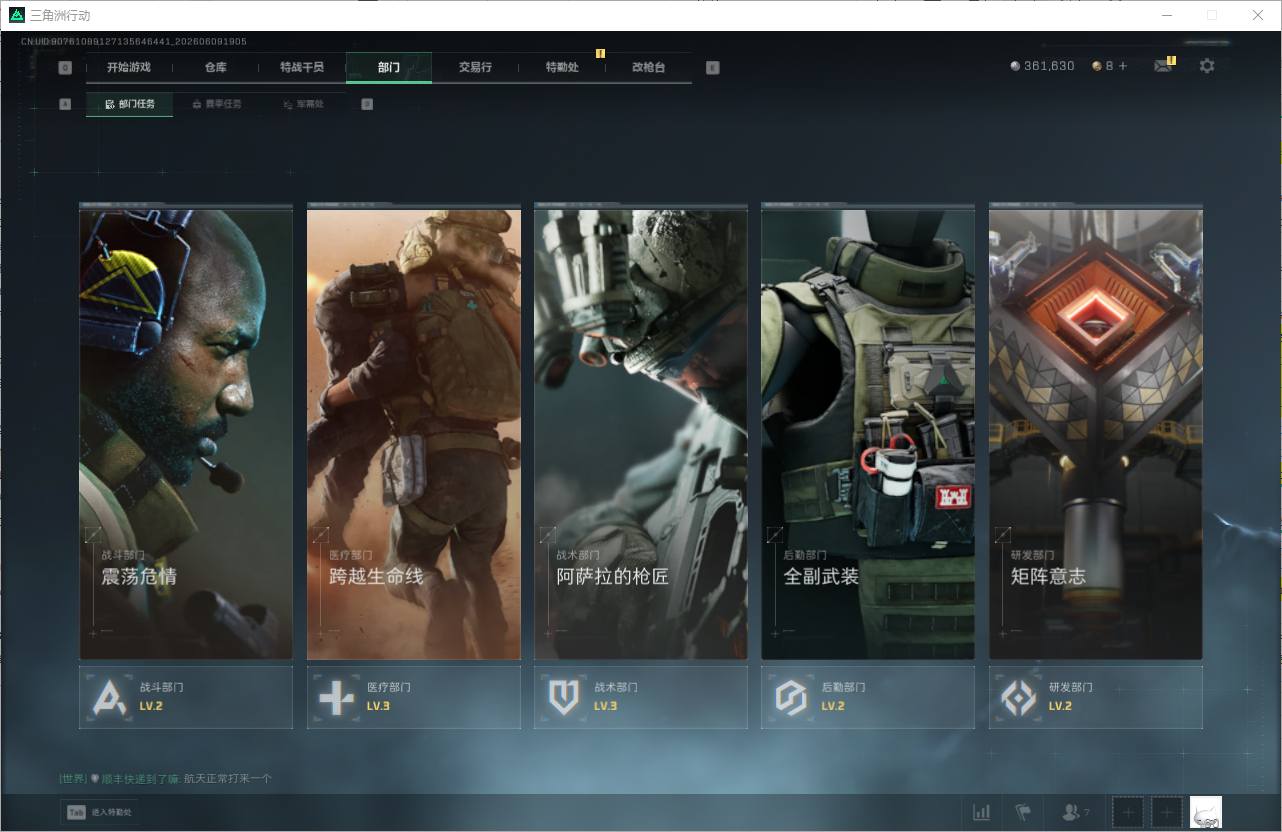
Task: Click the 矩阵意志 title text
Action: pyautogui.click(x=1048, y=576)
